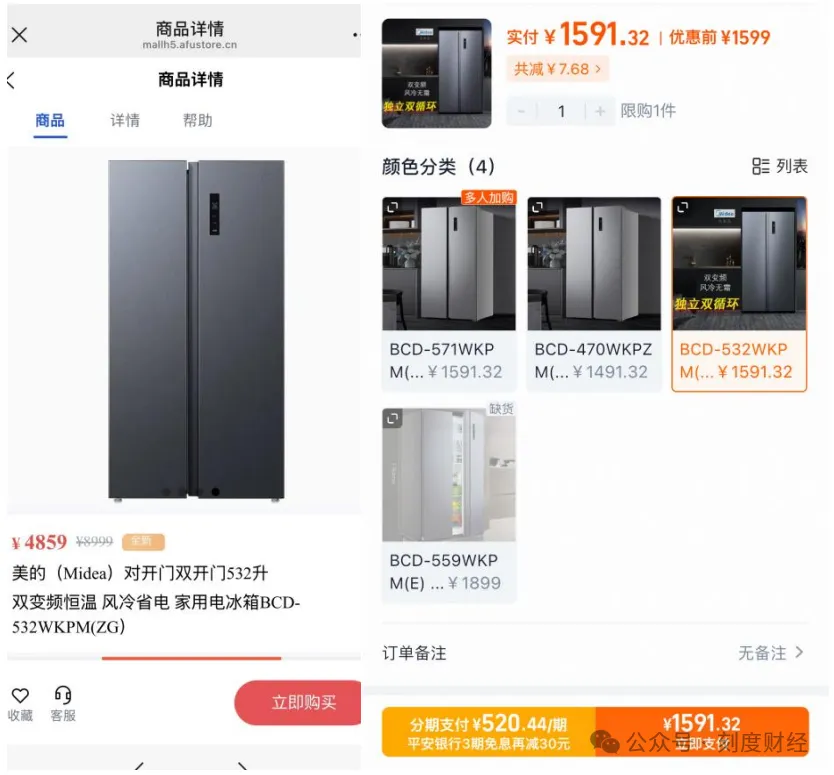Tap the red 立即购买 button
Image resolution: width=834 pixels, height=775 pixels.
point(298,702)
